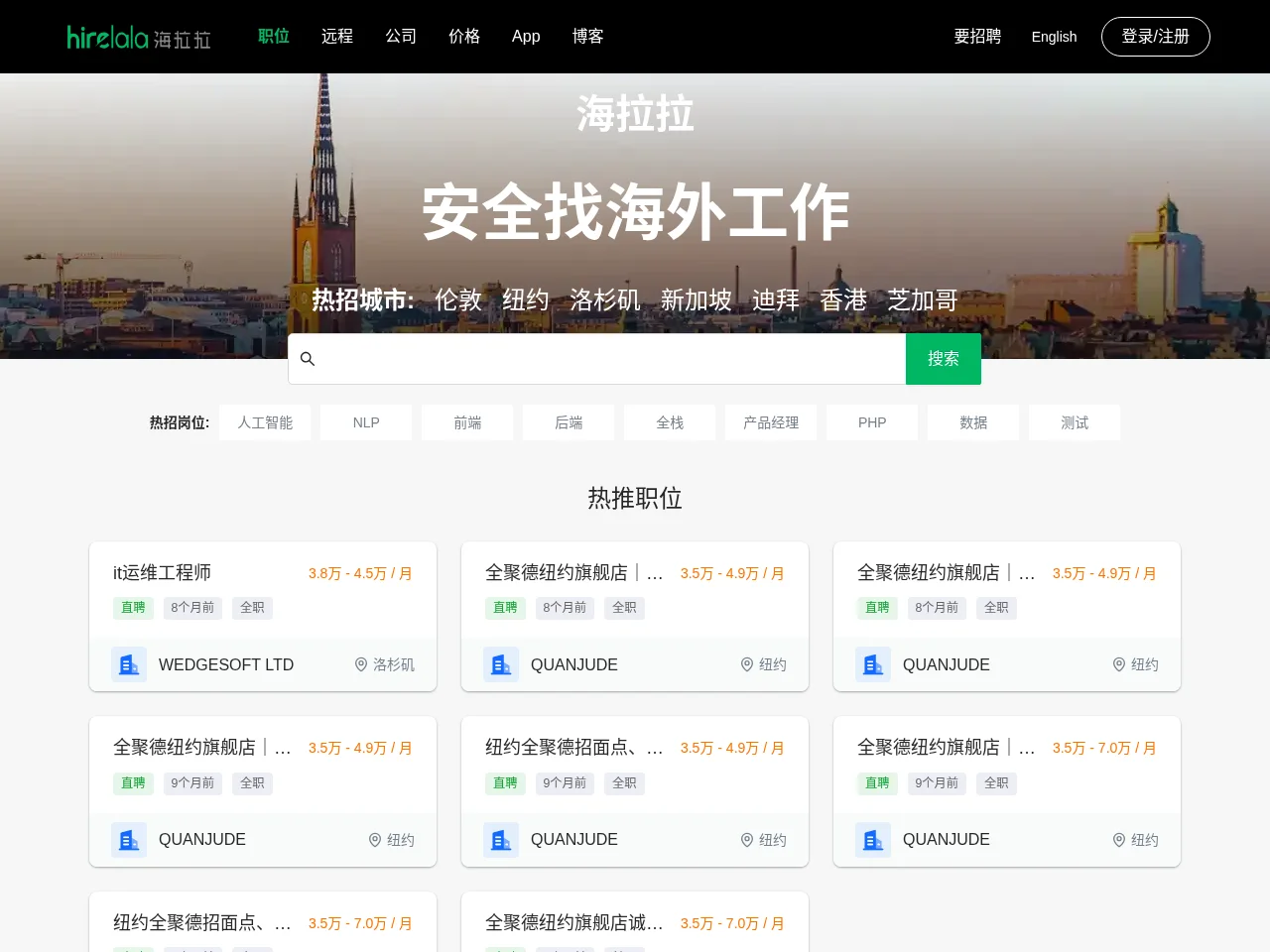Select the NLP job tag
Image resolution: width=1270 pixels, height=952 pixels.
(366, 422)
